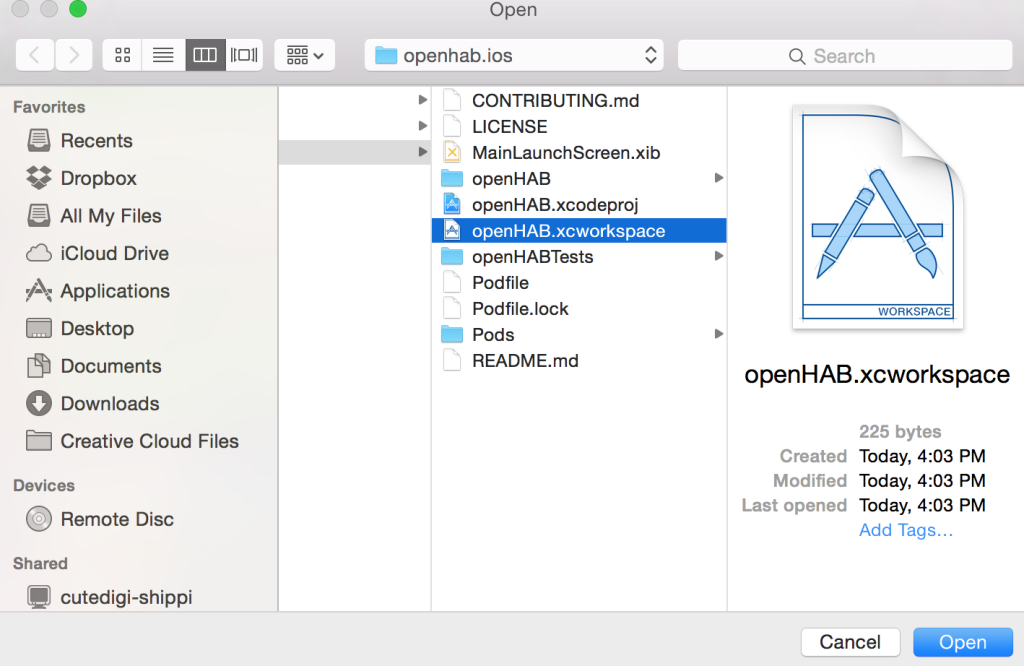Select the LICENSE file

coord(579,127)
